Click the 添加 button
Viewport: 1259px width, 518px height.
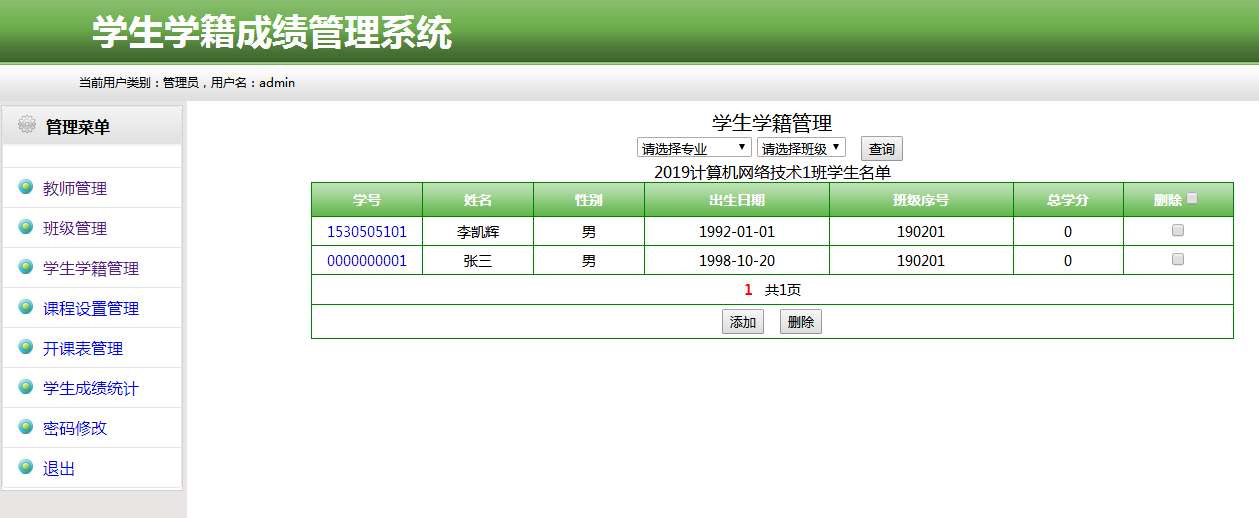click(x=743, y=322)
